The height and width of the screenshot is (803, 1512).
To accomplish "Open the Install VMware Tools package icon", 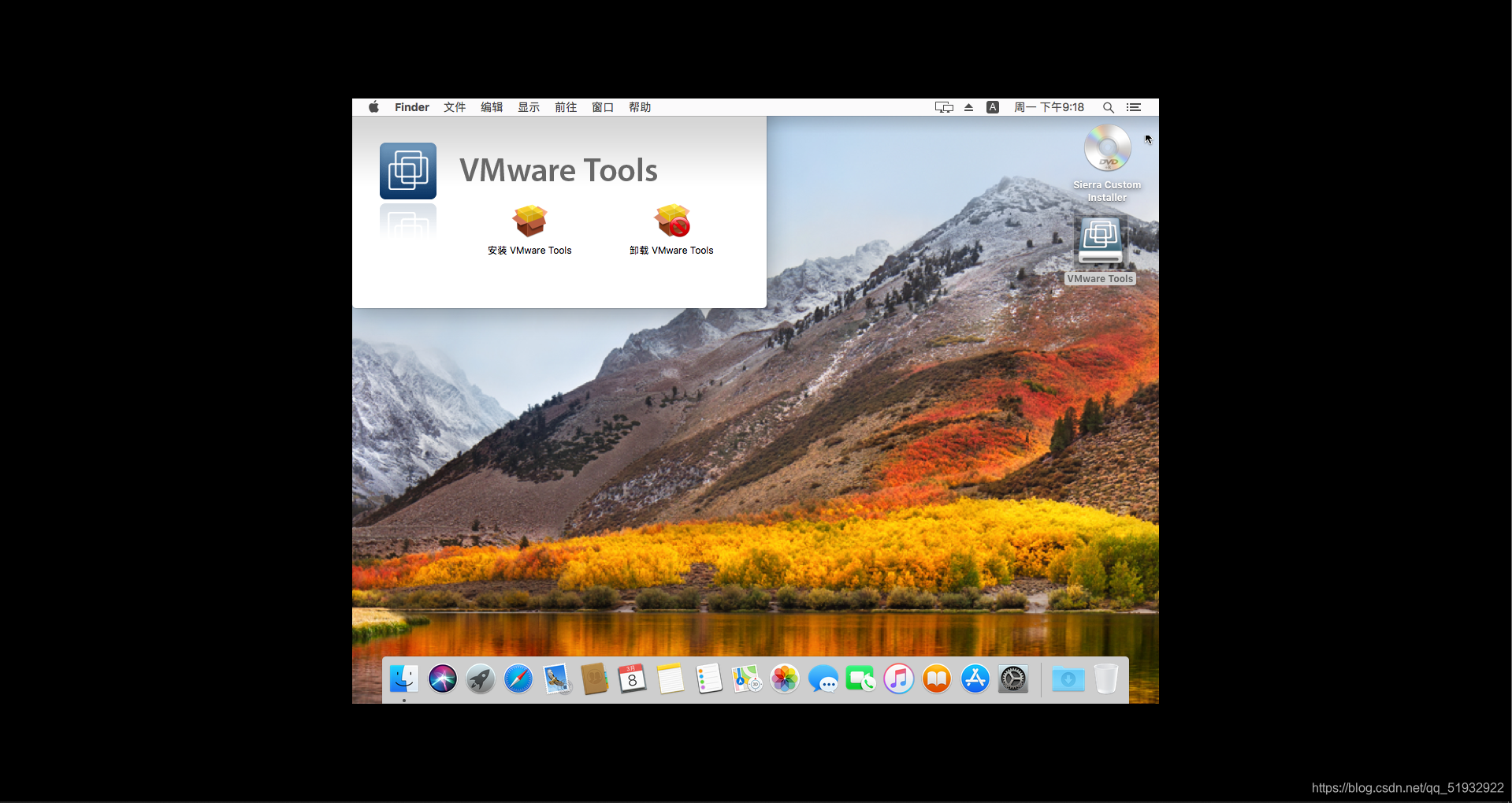I will [529, 221].
